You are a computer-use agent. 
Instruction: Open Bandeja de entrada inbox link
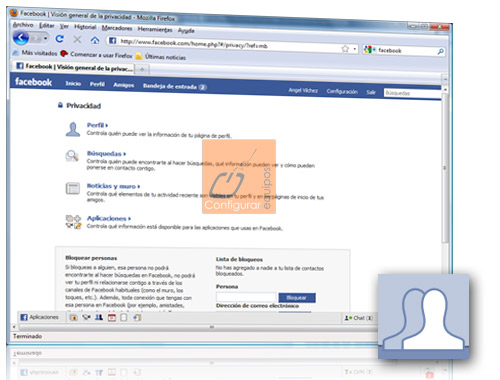pos(174,86)
